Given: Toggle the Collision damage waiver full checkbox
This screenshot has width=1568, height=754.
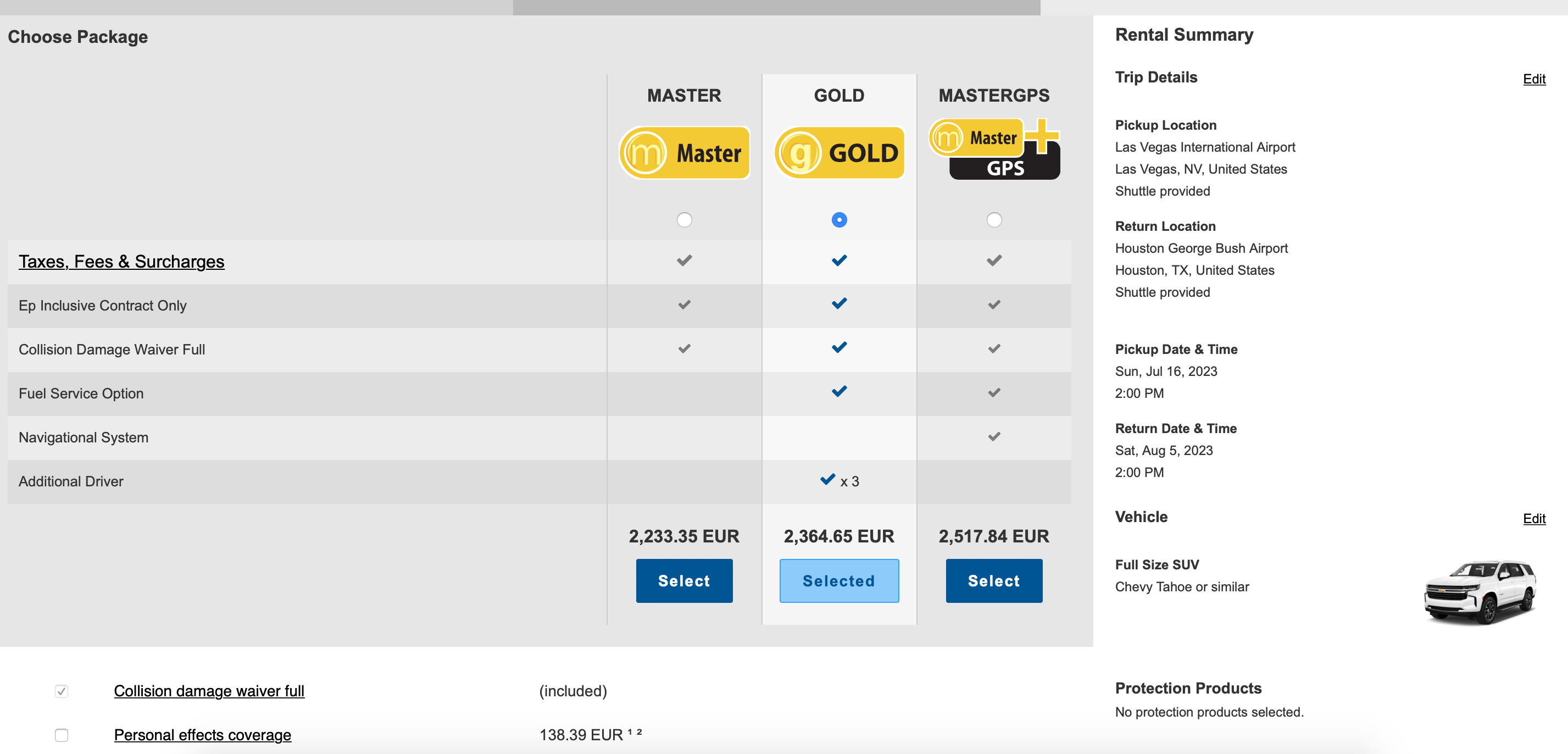Looking at the screenshot, I should (62, 691).
